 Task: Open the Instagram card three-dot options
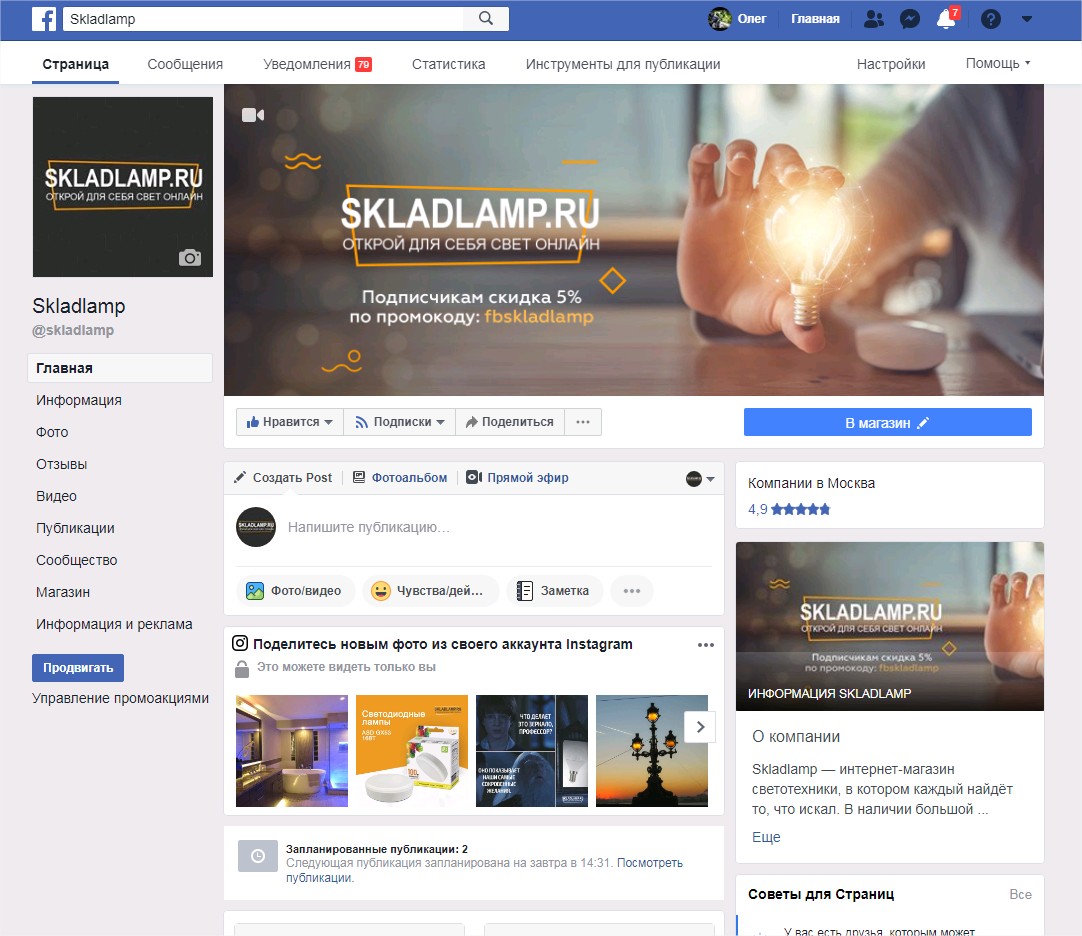pos(705,645)
